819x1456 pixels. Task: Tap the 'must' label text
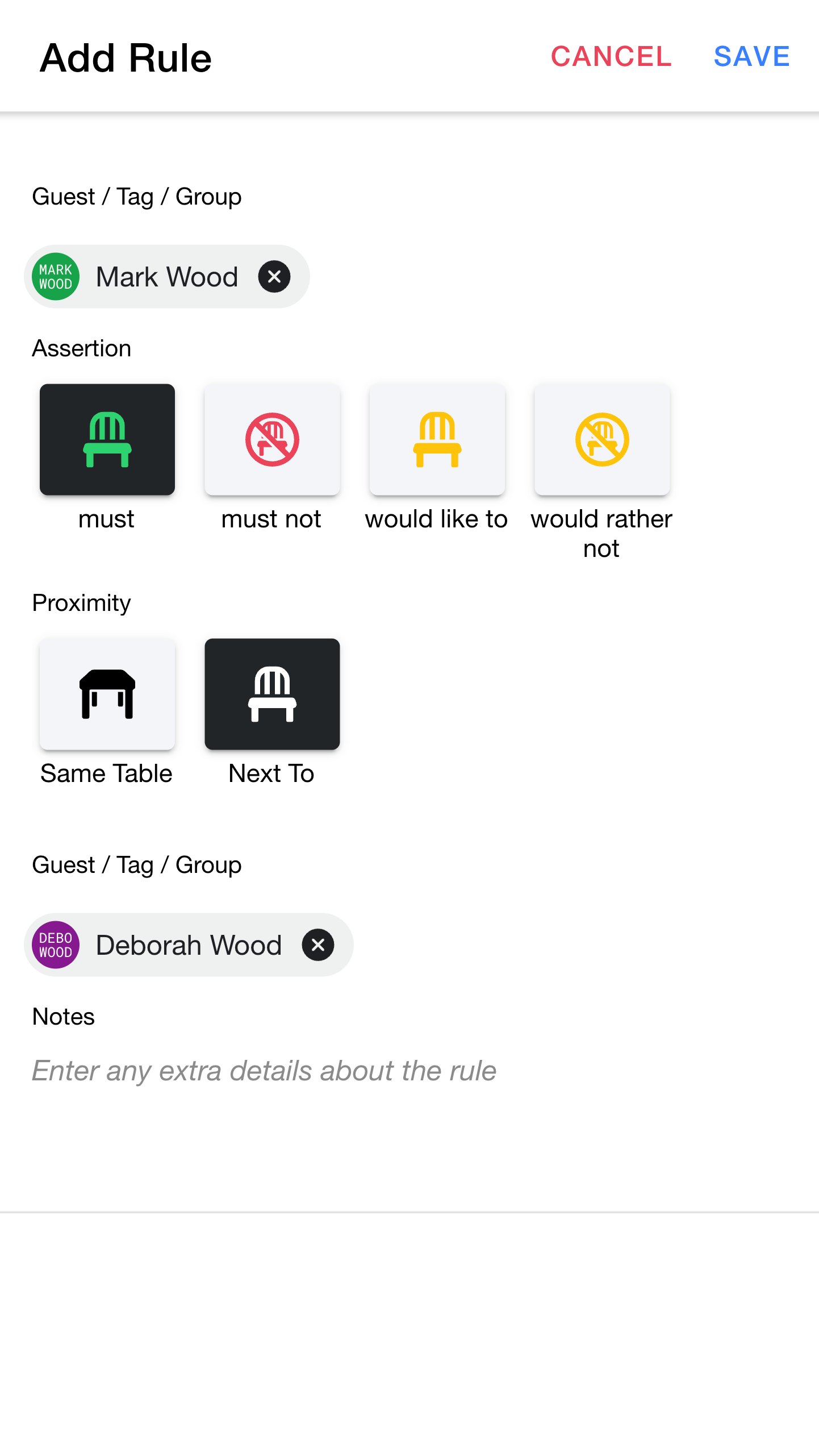point(106,519)
